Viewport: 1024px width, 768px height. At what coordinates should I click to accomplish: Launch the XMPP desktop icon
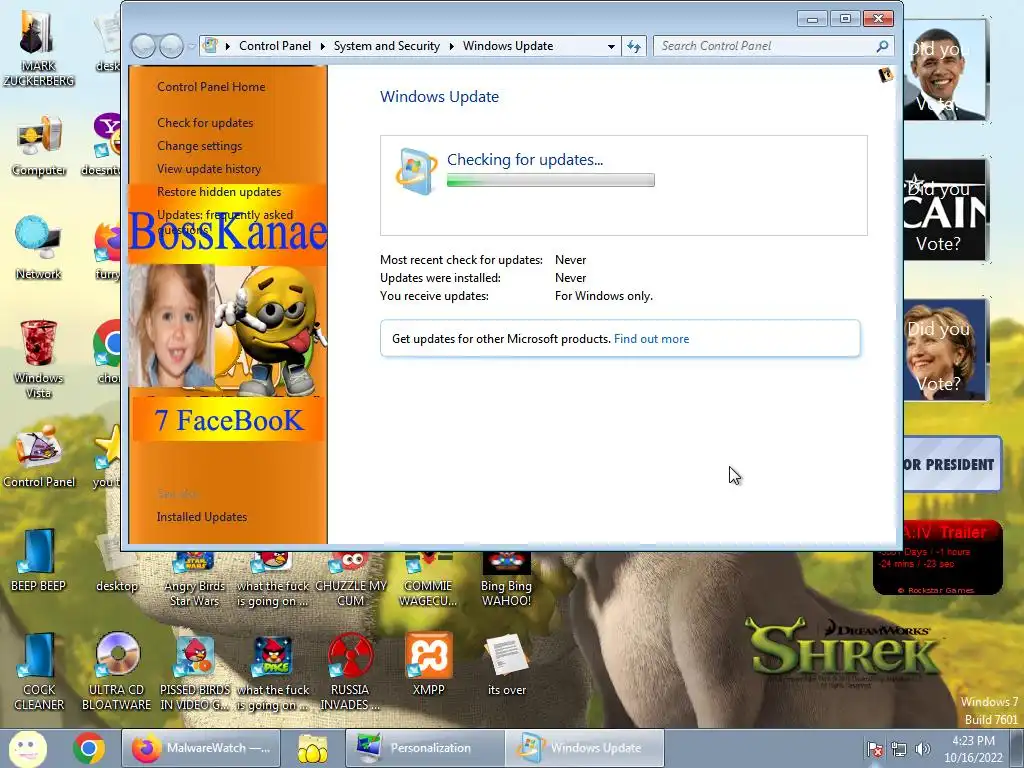428,664
